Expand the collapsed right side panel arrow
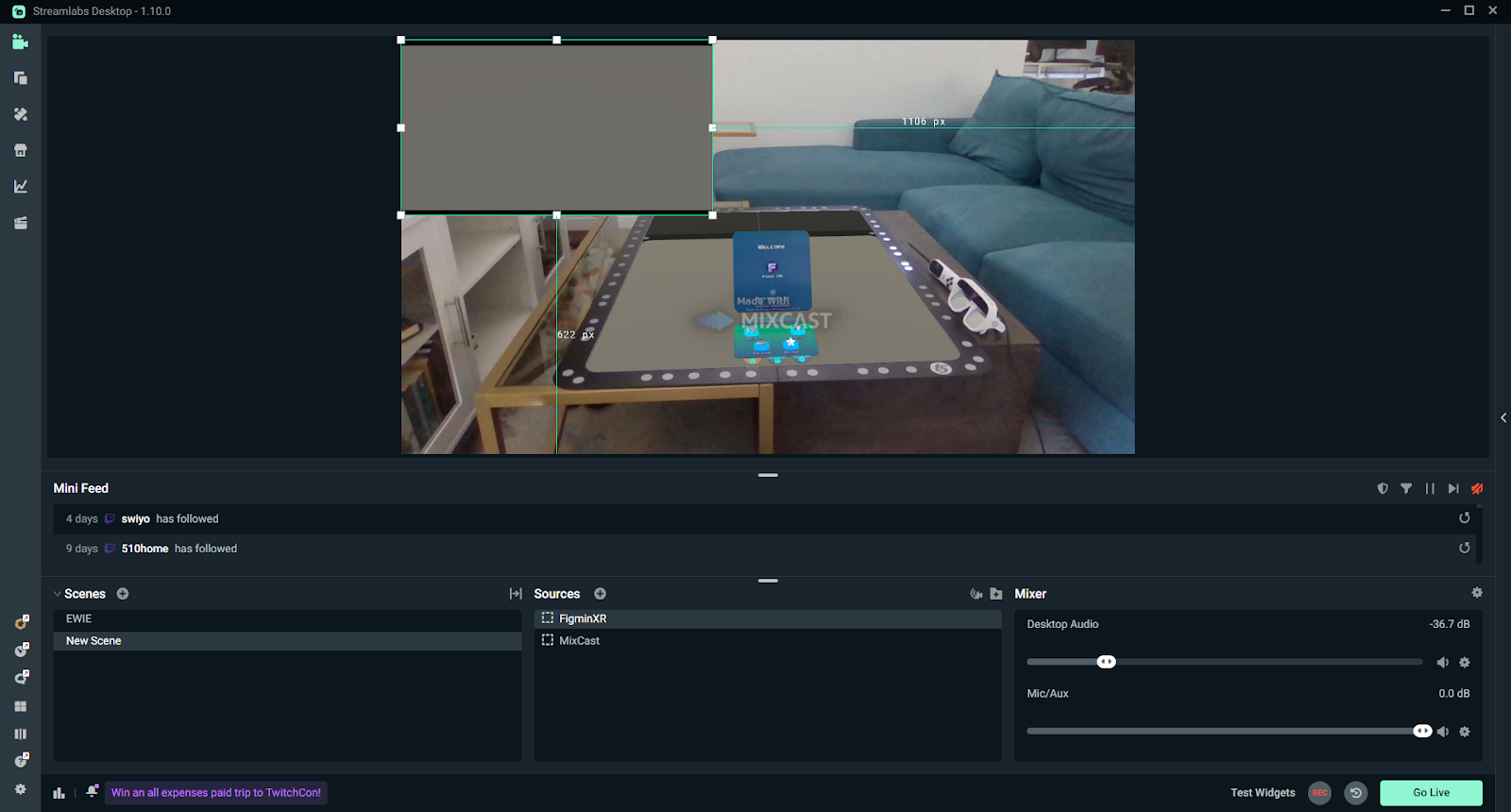Image resolution: width=1511 pixels, height=812 pixels. (1503, 417)
